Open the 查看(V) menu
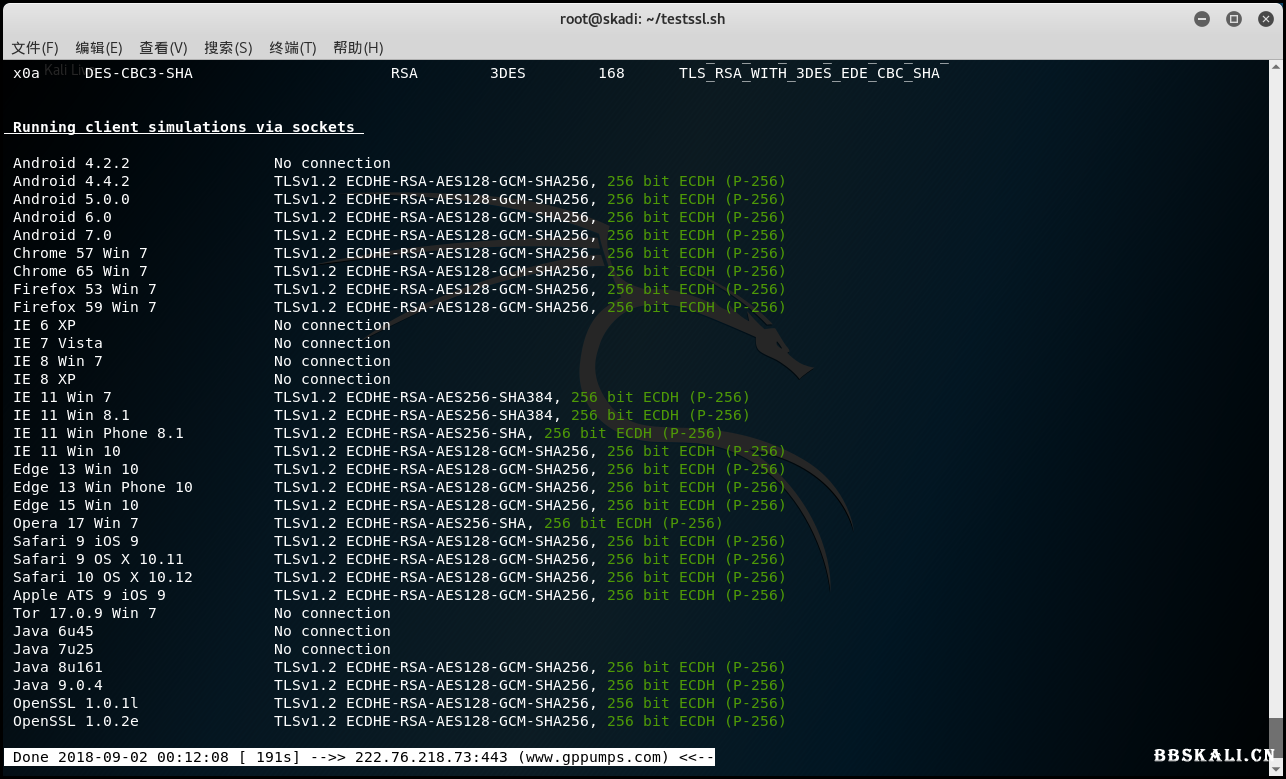Viewport: 1286px width, 779px height. point(163,47)
